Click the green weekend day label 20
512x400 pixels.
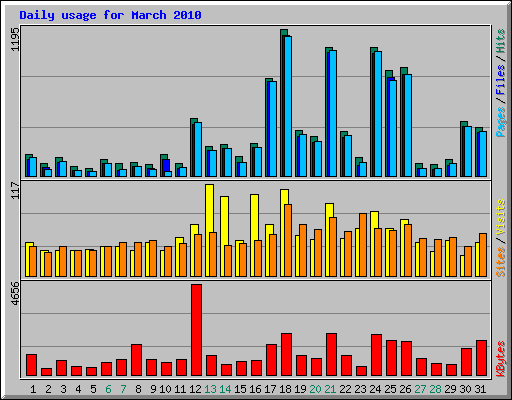(315, 389)
